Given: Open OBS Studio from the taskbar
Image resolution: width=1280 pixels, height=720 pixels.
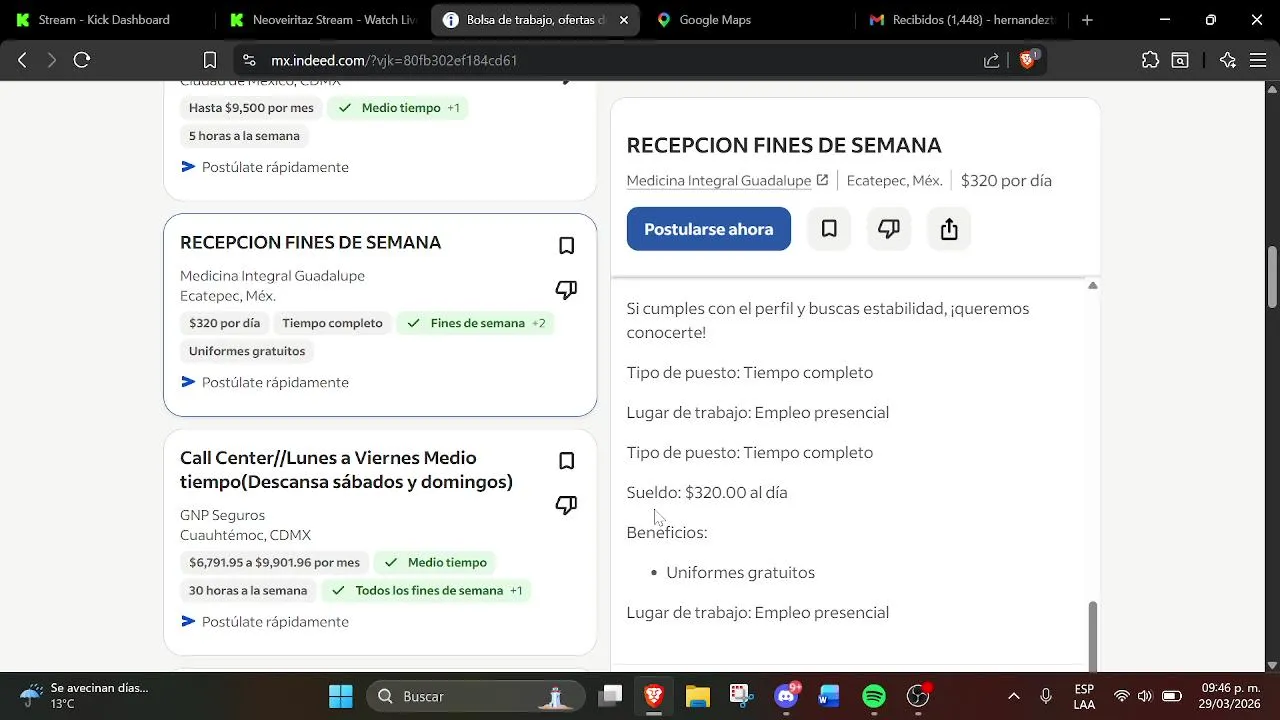Looking at the screenshot, I should point(918,696).
